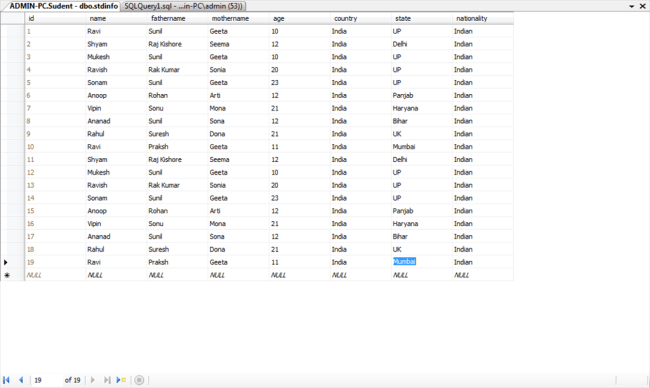Image resolution: width=650 pixels, height=388 pixels.
Task: Click the mothername column header
Action: (238, 18)
